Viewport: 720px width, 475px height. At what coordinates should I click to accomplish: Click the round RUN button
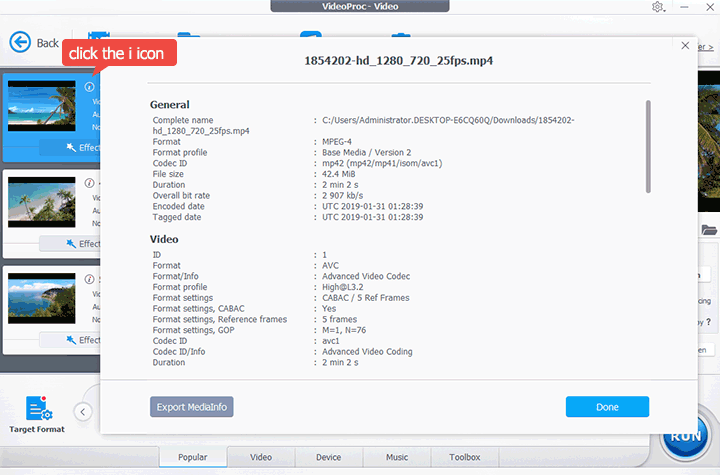coord(686,436)
